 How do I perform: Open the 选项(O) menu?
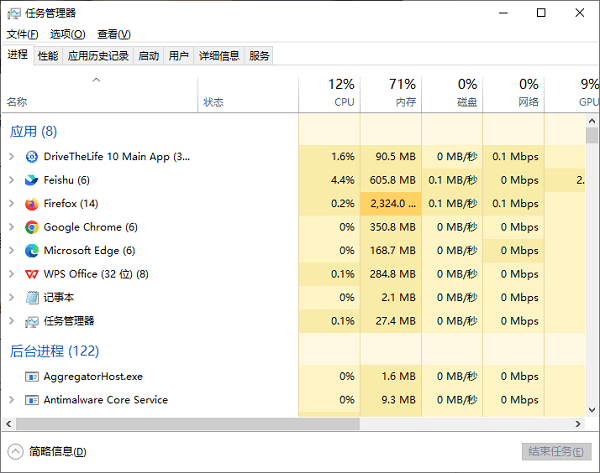[68, 34]
